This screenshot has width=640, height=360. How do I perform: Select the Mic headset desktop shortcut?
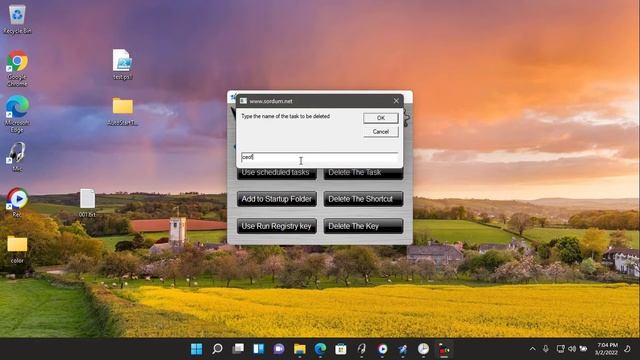point(17,156)
